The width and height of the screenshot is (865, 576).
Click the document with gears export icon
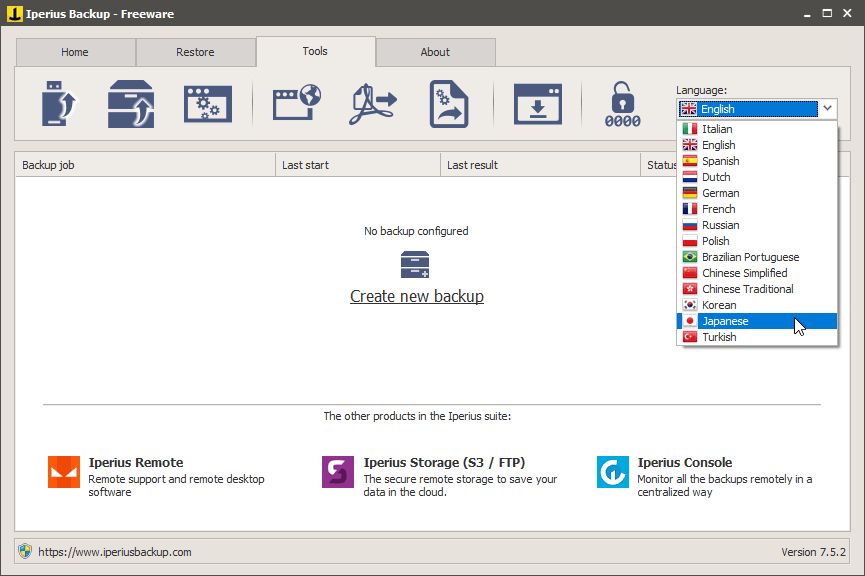449,104
